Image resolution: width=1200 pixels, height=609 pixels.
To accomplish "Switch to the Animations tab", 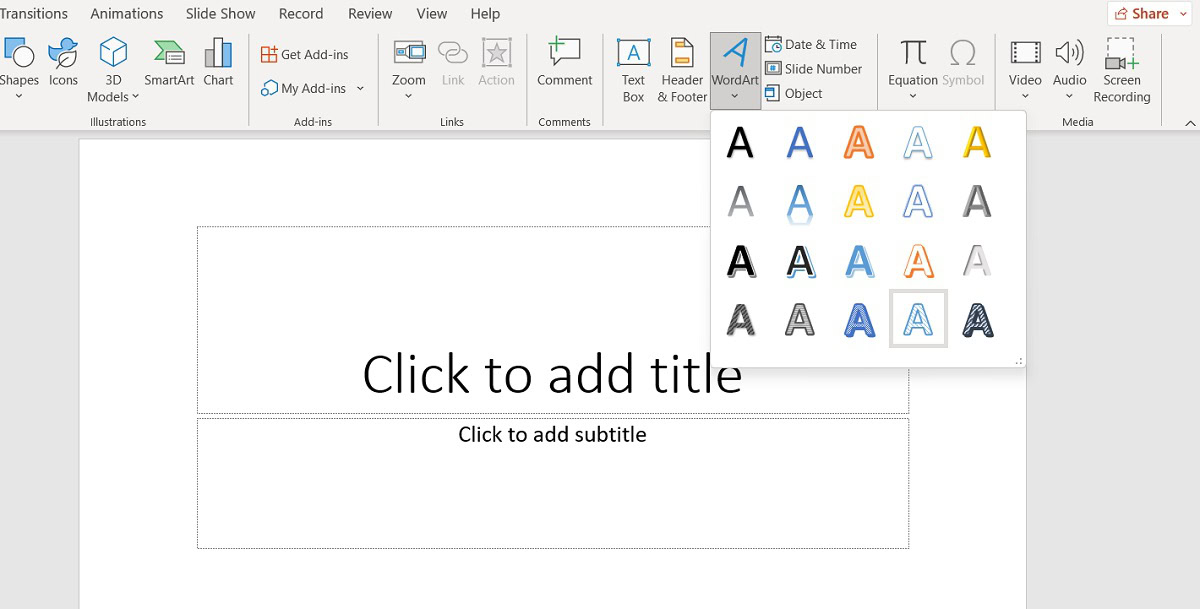I will (126, 14).
